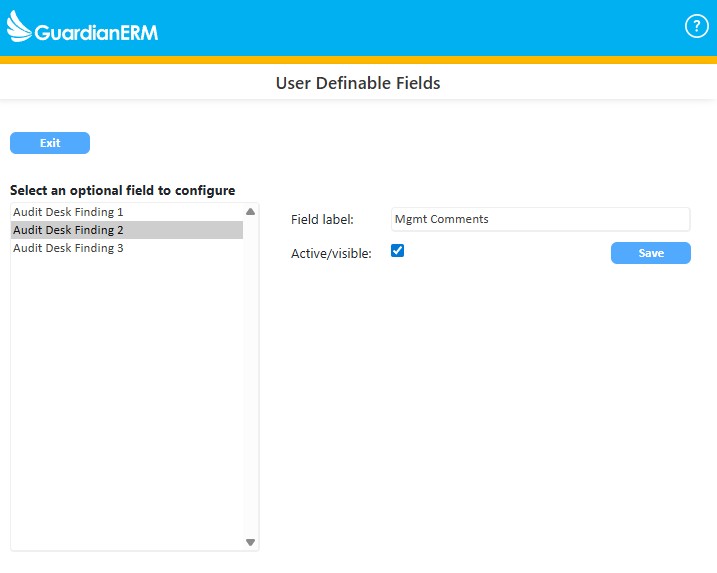Image resolution: width=717 pixels, height=573 pixels.
Task: Click the "Active/visible:" label text
Action: coord(331,254)
